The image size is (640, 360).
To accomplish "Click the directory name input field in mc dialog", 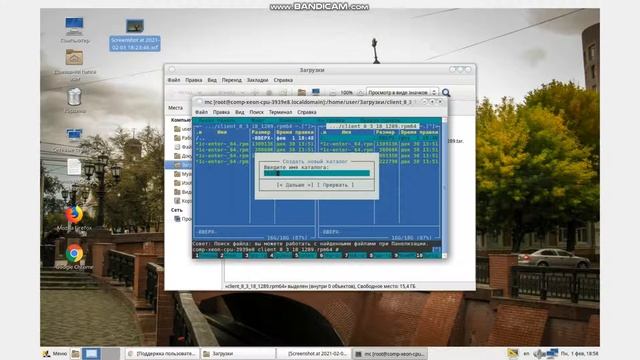I will pyautogui.click(x=317, y=173).
